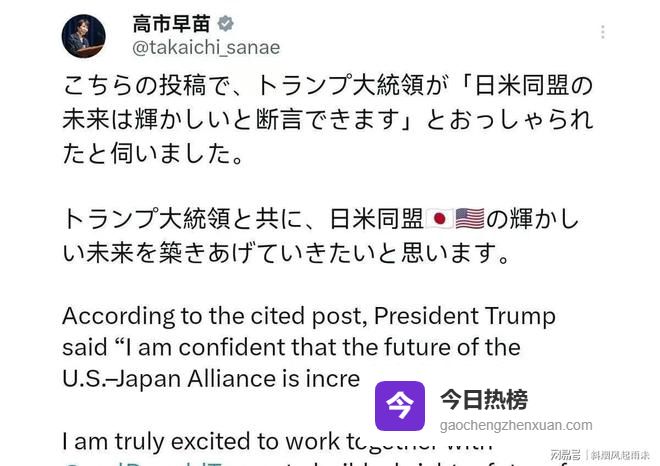This screenshot has width=660, height=466.
Task: Click the purple 今日热榜 logo icon
Action: (399, 405)
